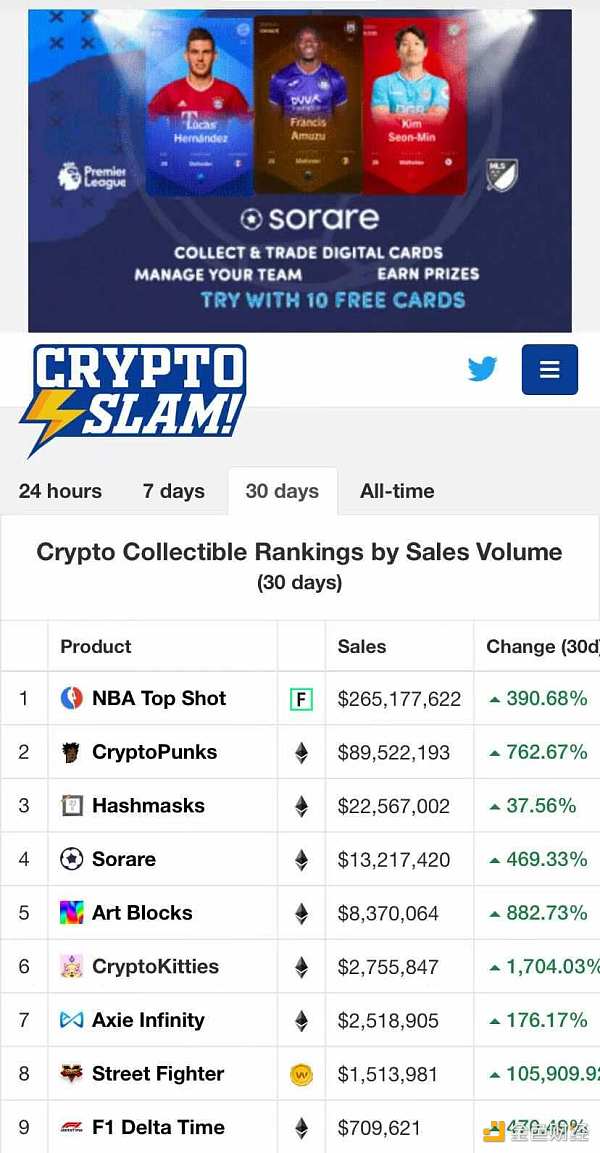Open the hamburger menu button

tap(549, 369)
